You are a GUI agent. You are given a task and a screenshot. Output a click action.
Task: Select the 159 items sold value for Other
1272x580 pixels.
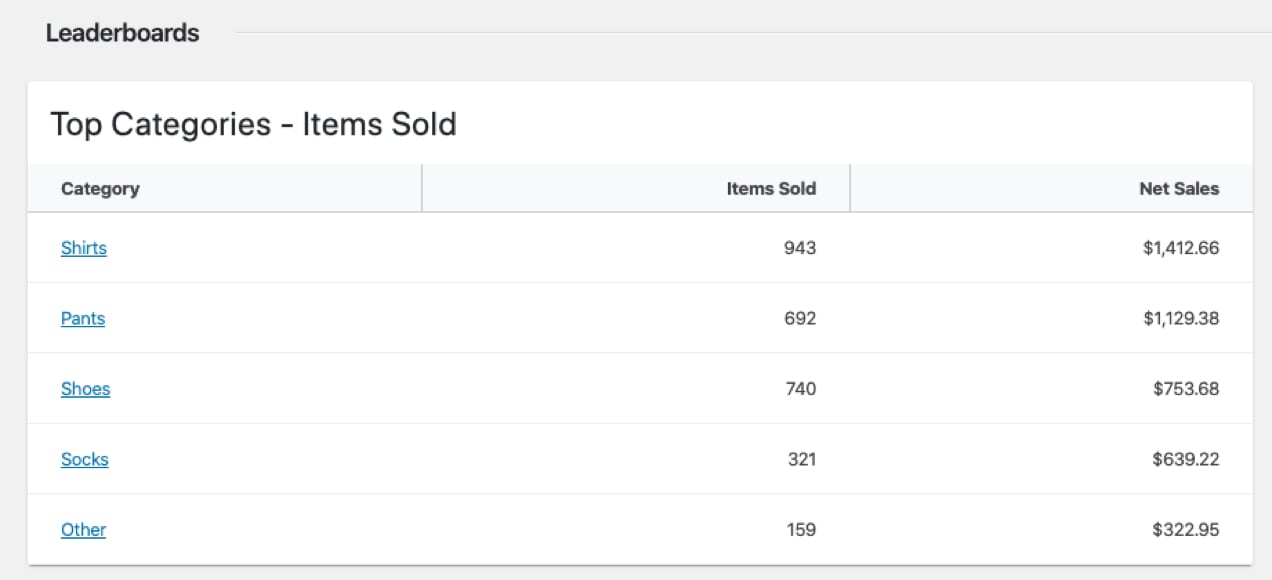tap(801, 530)
